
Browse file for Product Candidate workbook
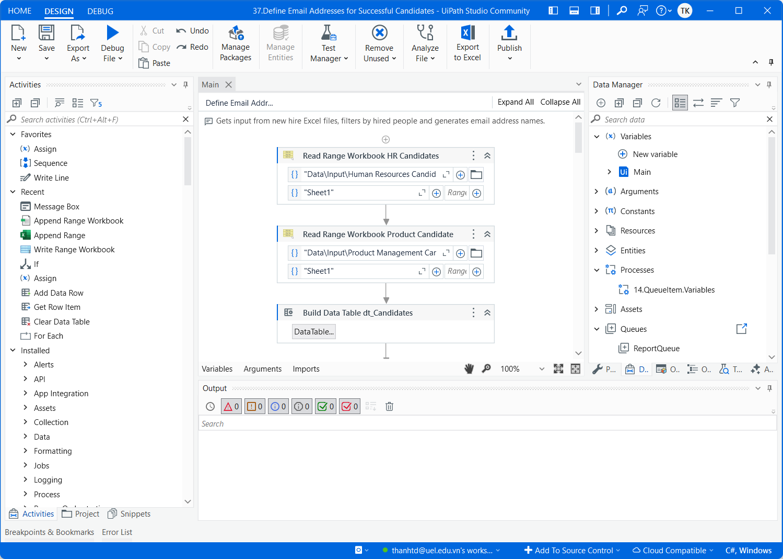pyautogui.click(x=476, y=253)
